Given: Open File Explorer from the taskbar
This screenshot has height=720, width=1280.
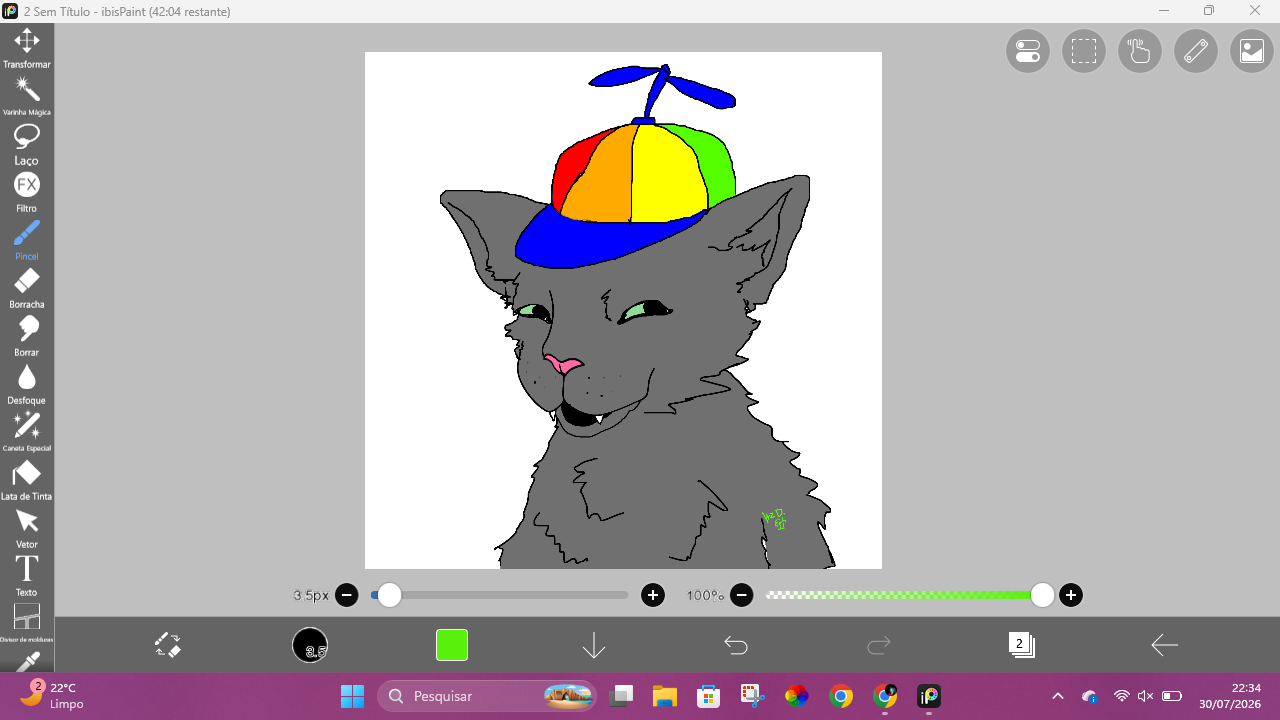Looking at the screenshot, I should [x=665, y=696].
